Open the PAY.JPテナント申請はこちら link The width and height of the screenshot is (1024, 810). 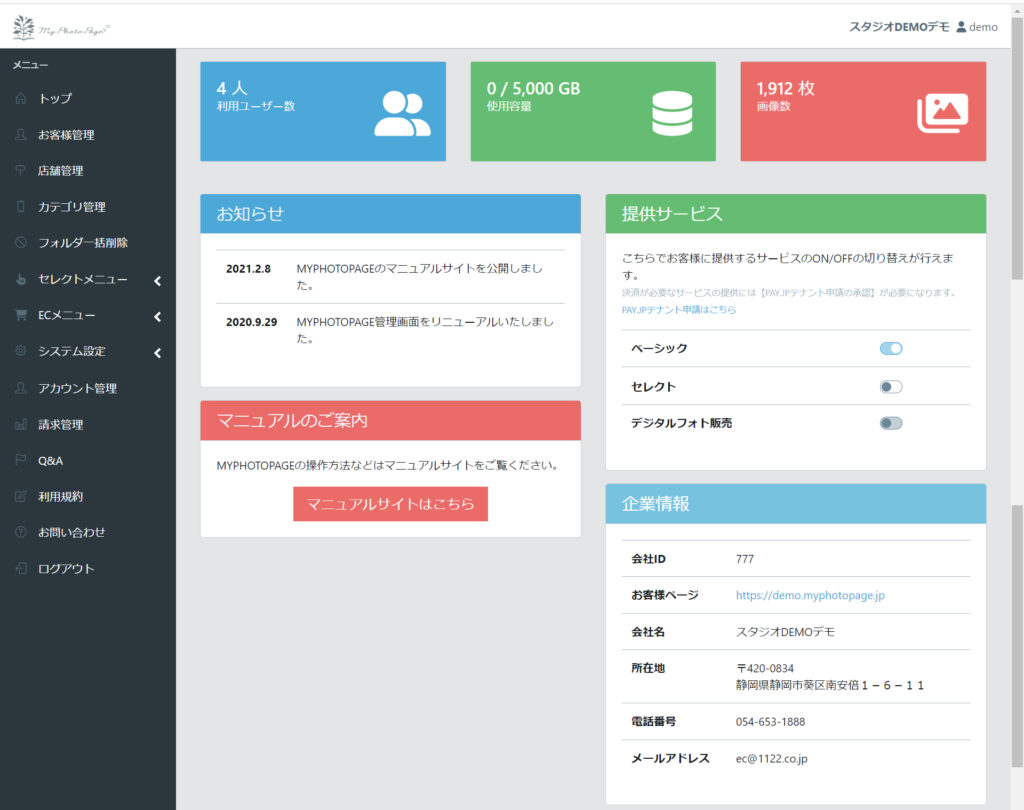click(x=678, y=310)
